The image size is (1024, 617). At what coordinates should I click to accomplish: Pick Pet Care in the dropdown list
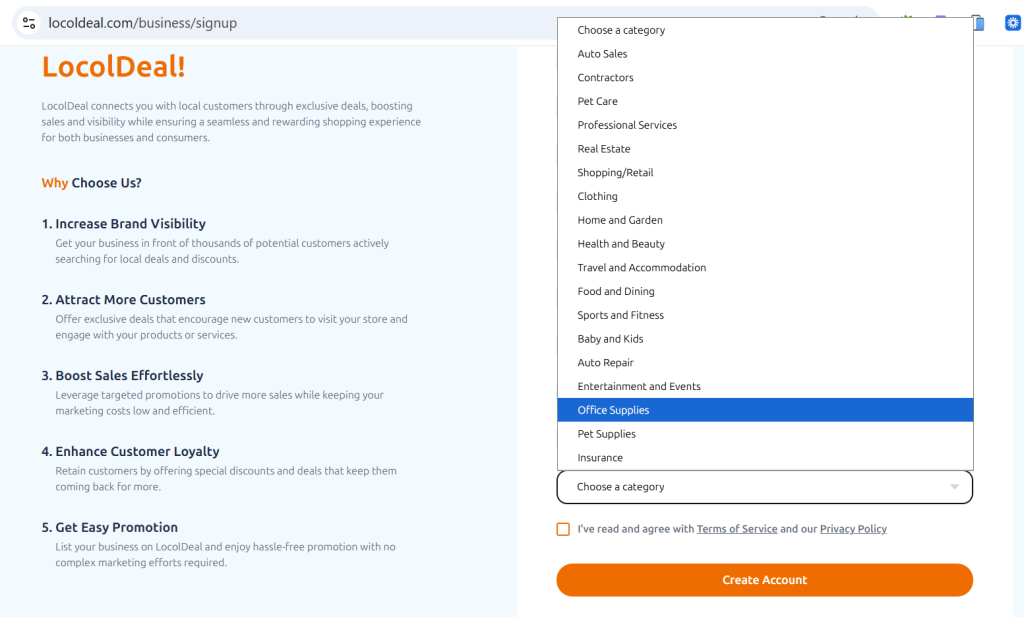[x=597, y=101]
